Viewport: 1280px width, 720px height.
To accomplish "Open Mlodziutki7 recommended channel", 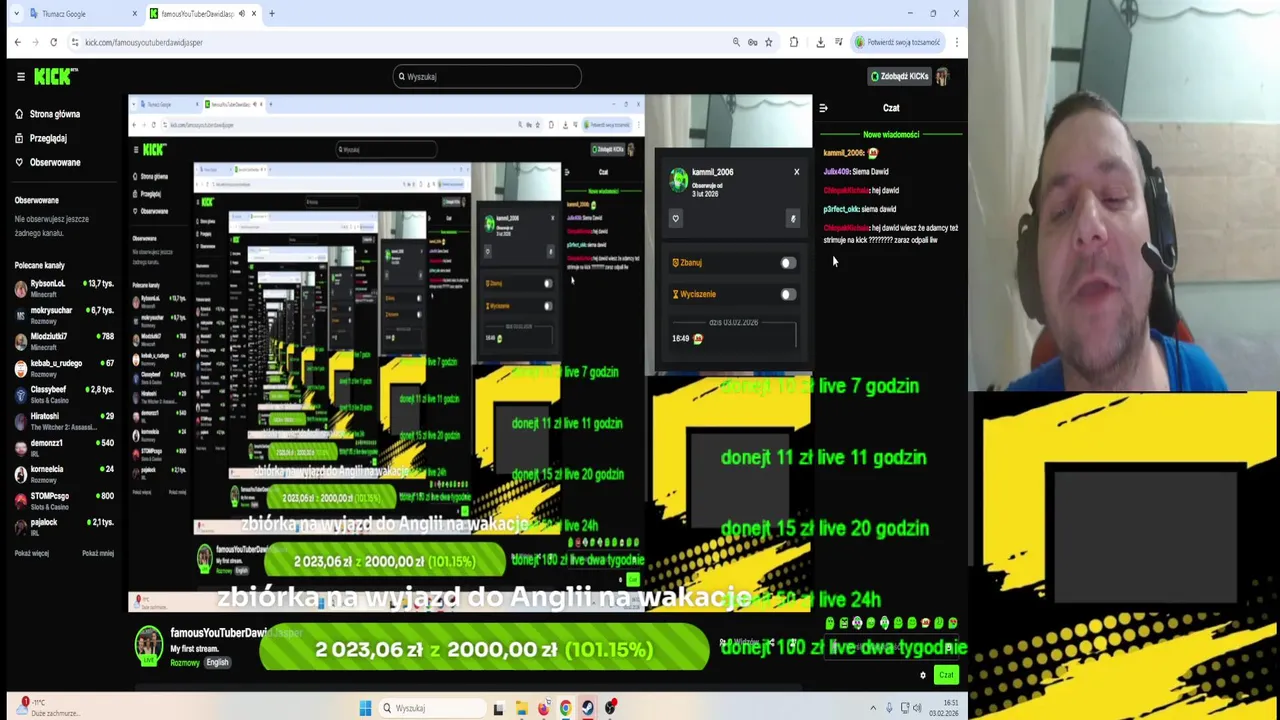I will point(64,341).
